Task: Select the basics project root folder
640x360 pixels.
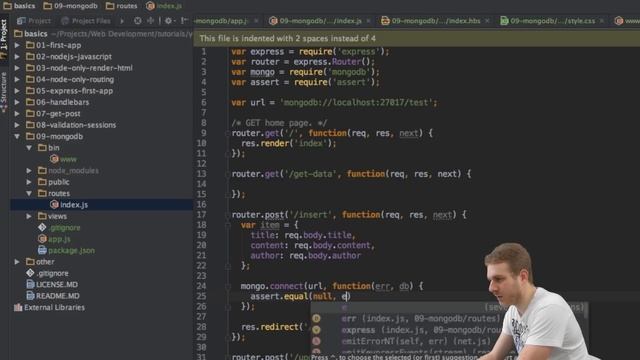Action: pyautogui.click(x=31, y=34)
